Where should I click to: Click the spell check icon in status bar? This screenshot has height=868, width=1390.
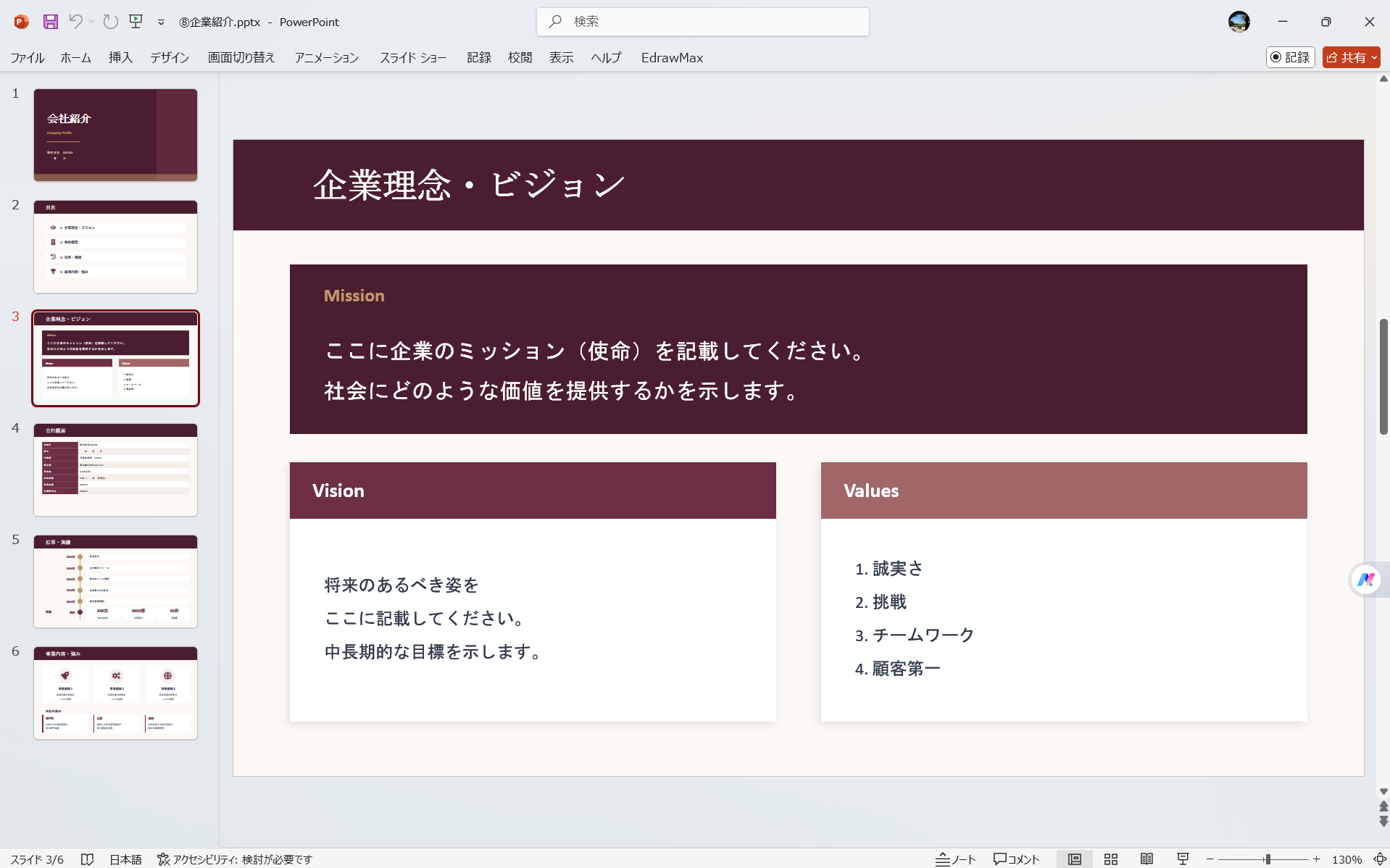(x=88, y=859)
